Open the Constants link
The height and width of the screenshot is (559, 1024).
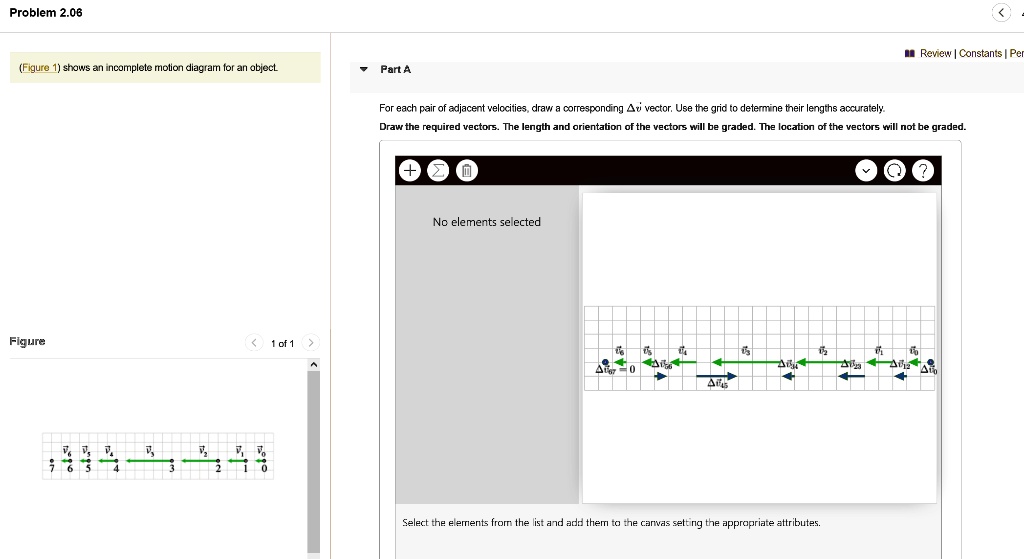tap(980, 53)
